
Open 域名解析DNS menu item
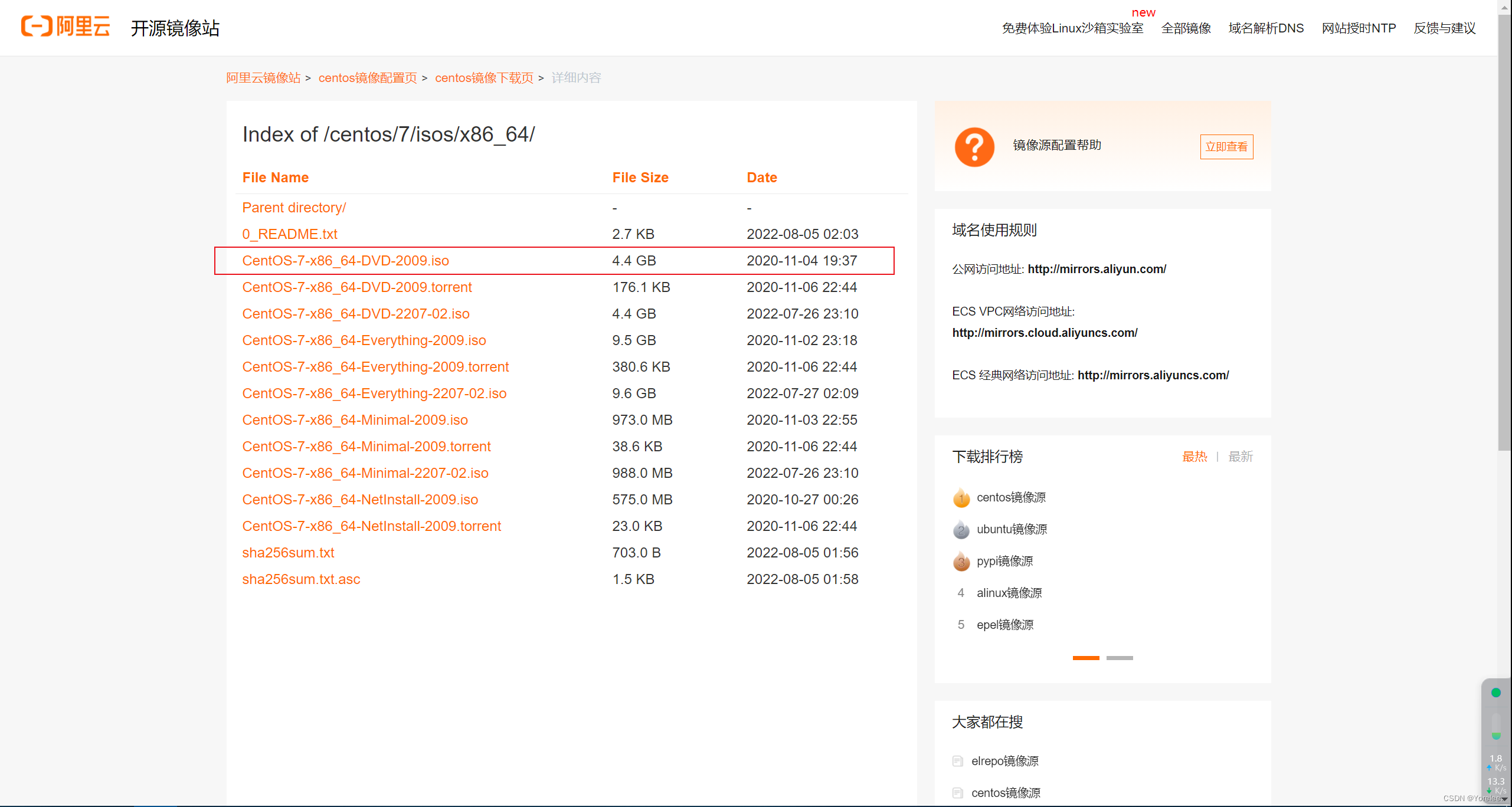coord(1266,28)
